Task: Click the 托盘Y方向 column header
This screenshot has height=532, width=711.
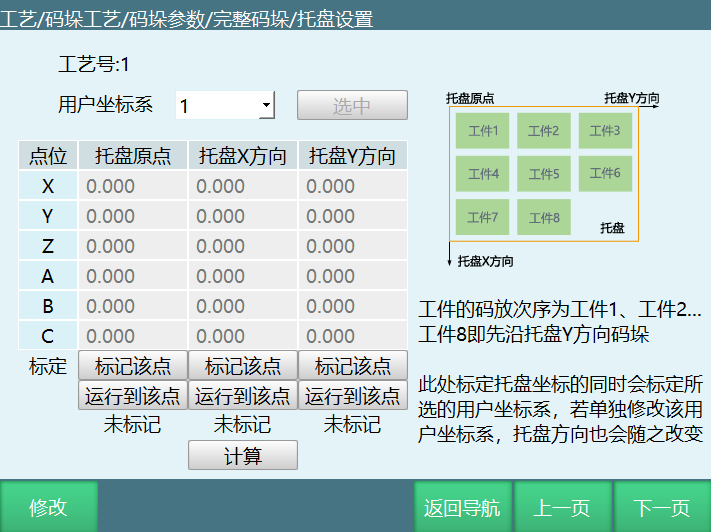Action: tap(353, 156)
